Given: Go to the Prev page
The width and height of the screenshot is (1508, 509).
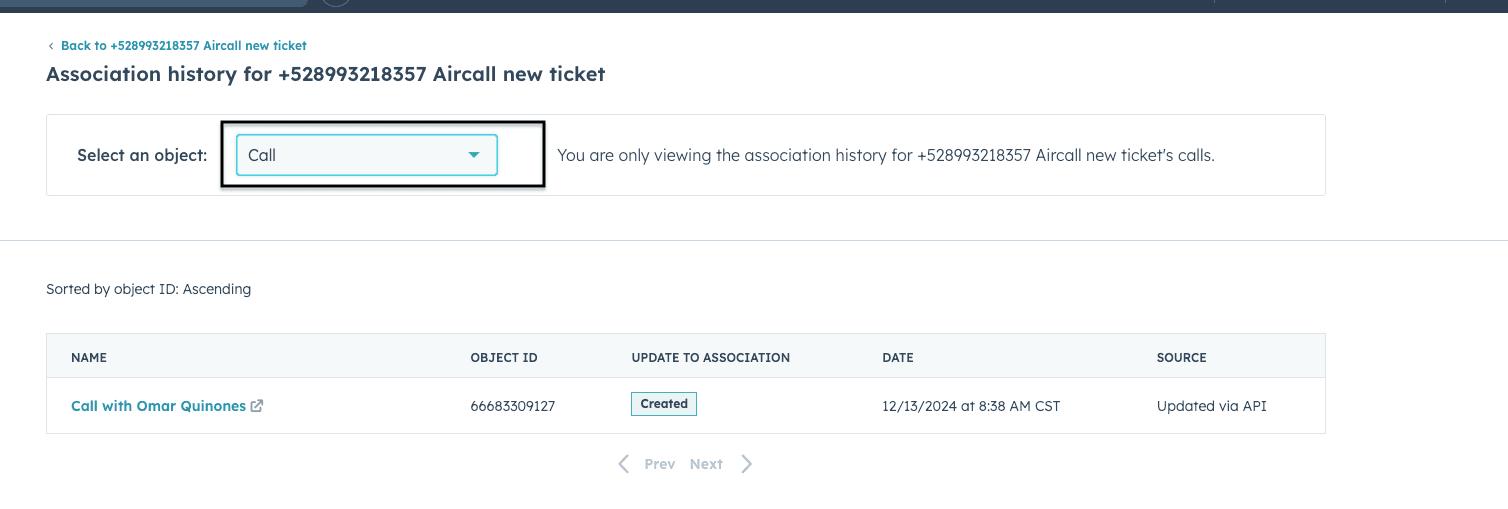Looking at the screenshot, I should coord(659,464).
